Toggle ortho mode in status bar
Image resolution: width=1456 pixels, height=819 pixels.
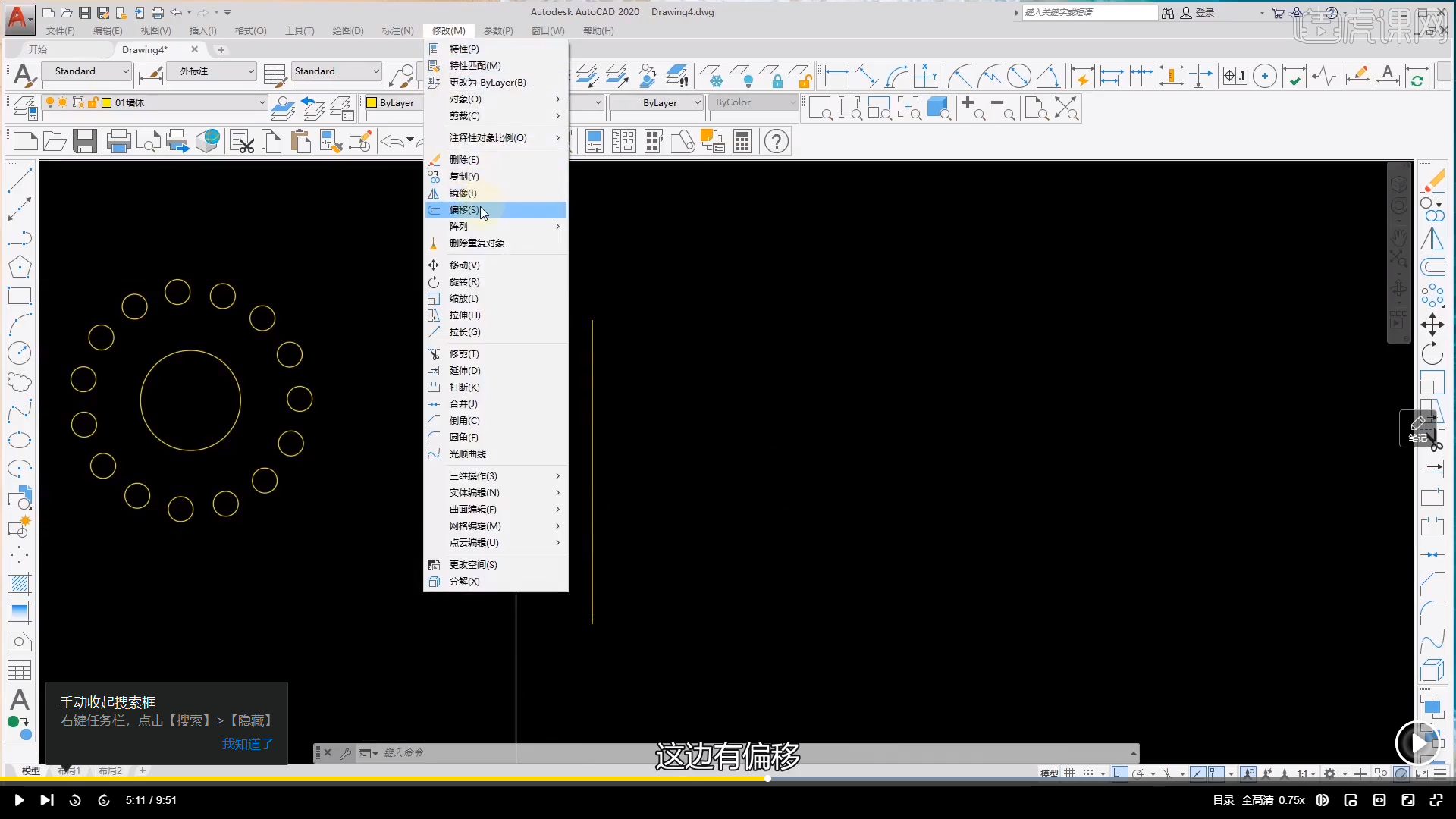[x=1120, y=773]
